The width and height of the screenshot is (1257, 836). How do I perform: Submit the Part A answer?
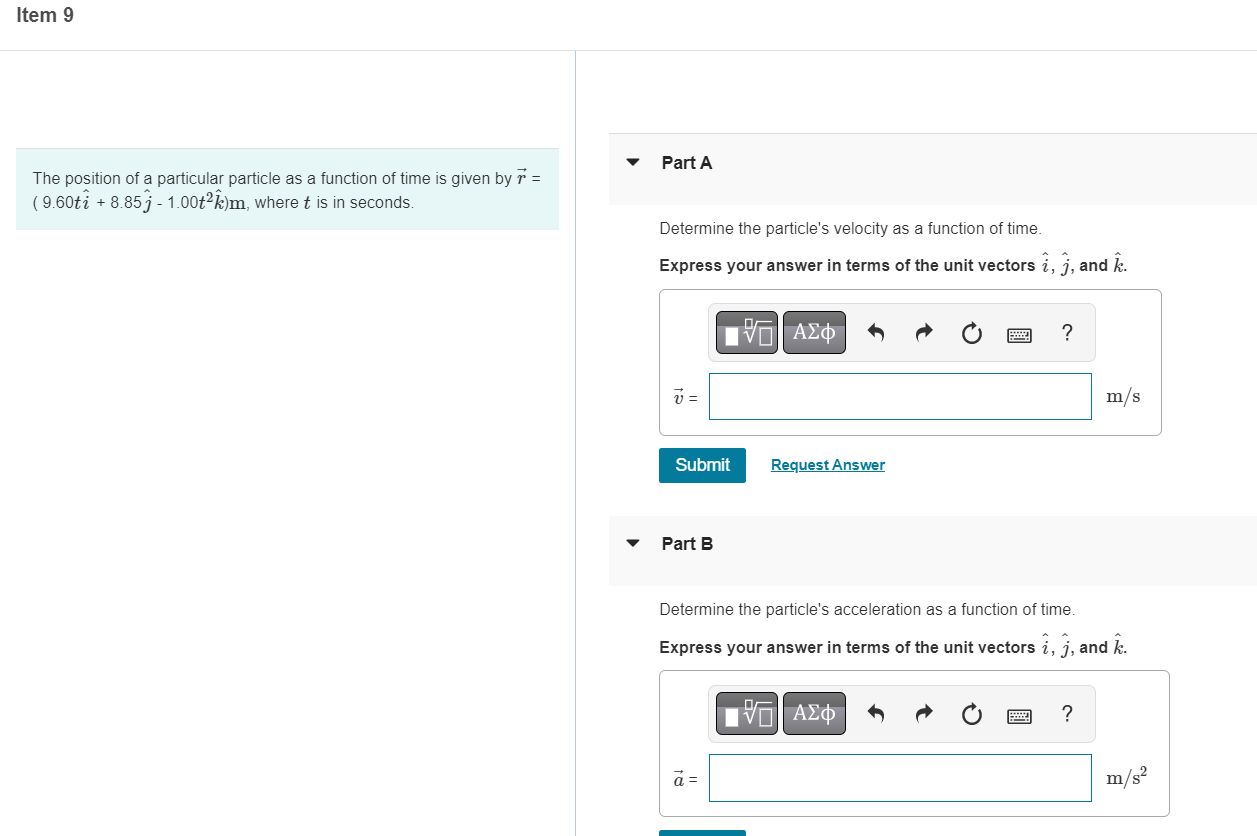coord(701,464)
